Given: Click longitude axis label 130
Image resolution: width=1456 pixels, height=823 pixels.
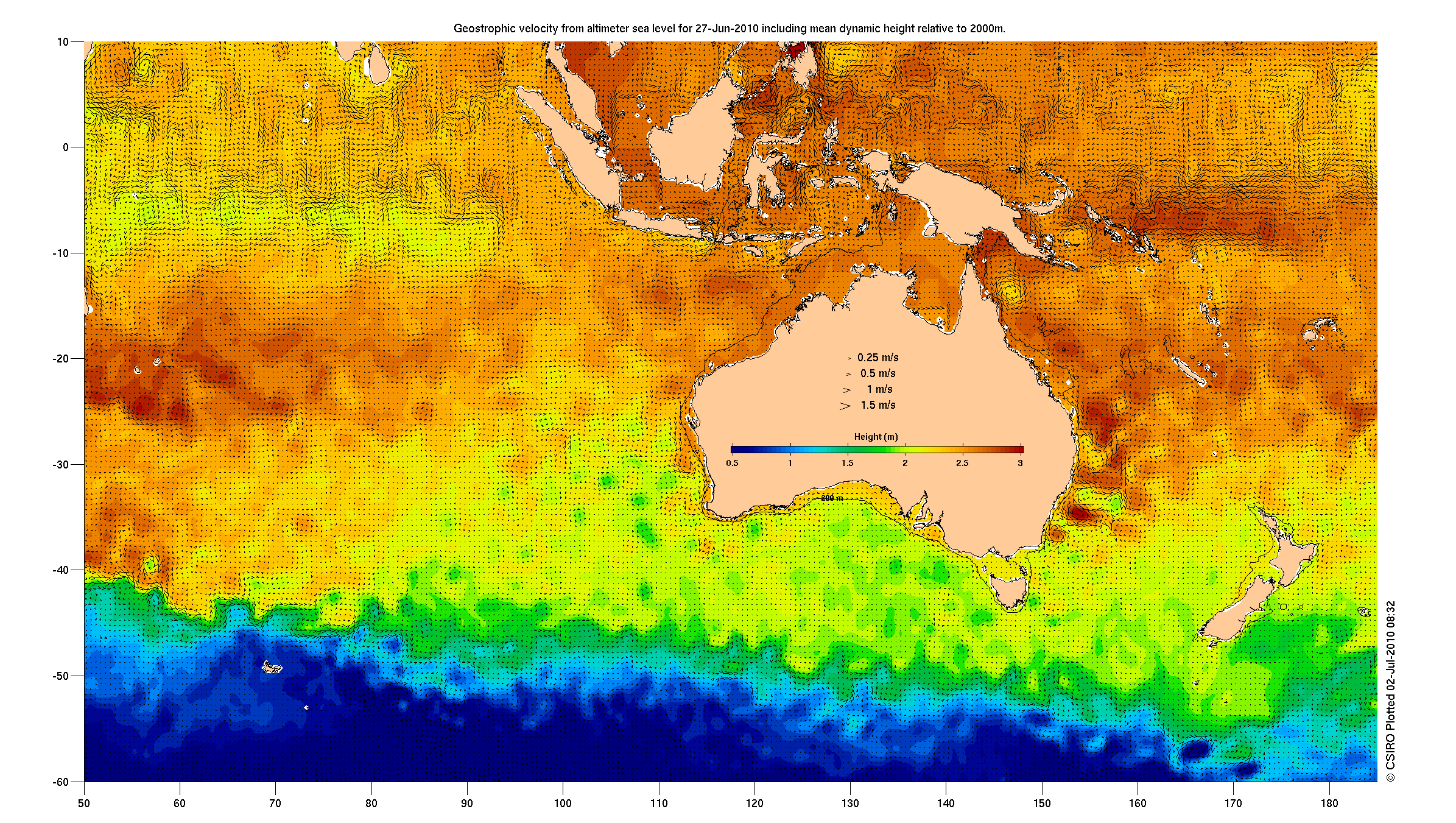Looking at the screenshot, I should (x=850, y=803).
